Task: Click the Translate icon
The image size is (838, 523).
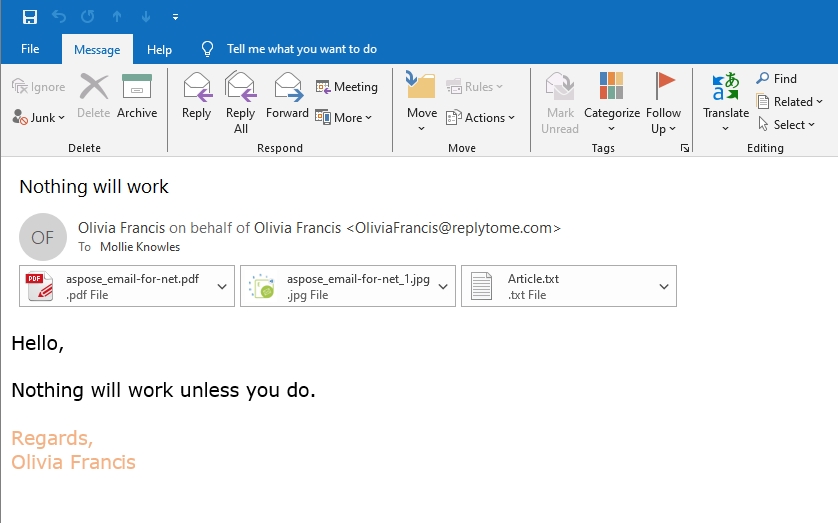Action: click(x=726, y=97)
